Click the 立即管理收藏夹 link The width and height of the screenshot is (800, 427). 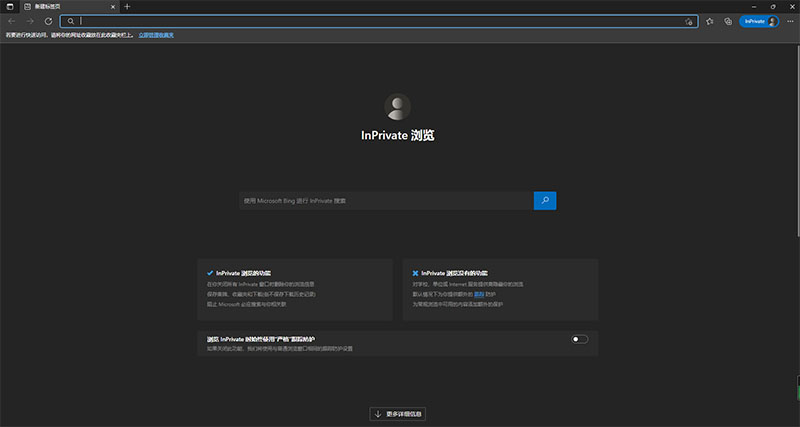tap(156, 35)
